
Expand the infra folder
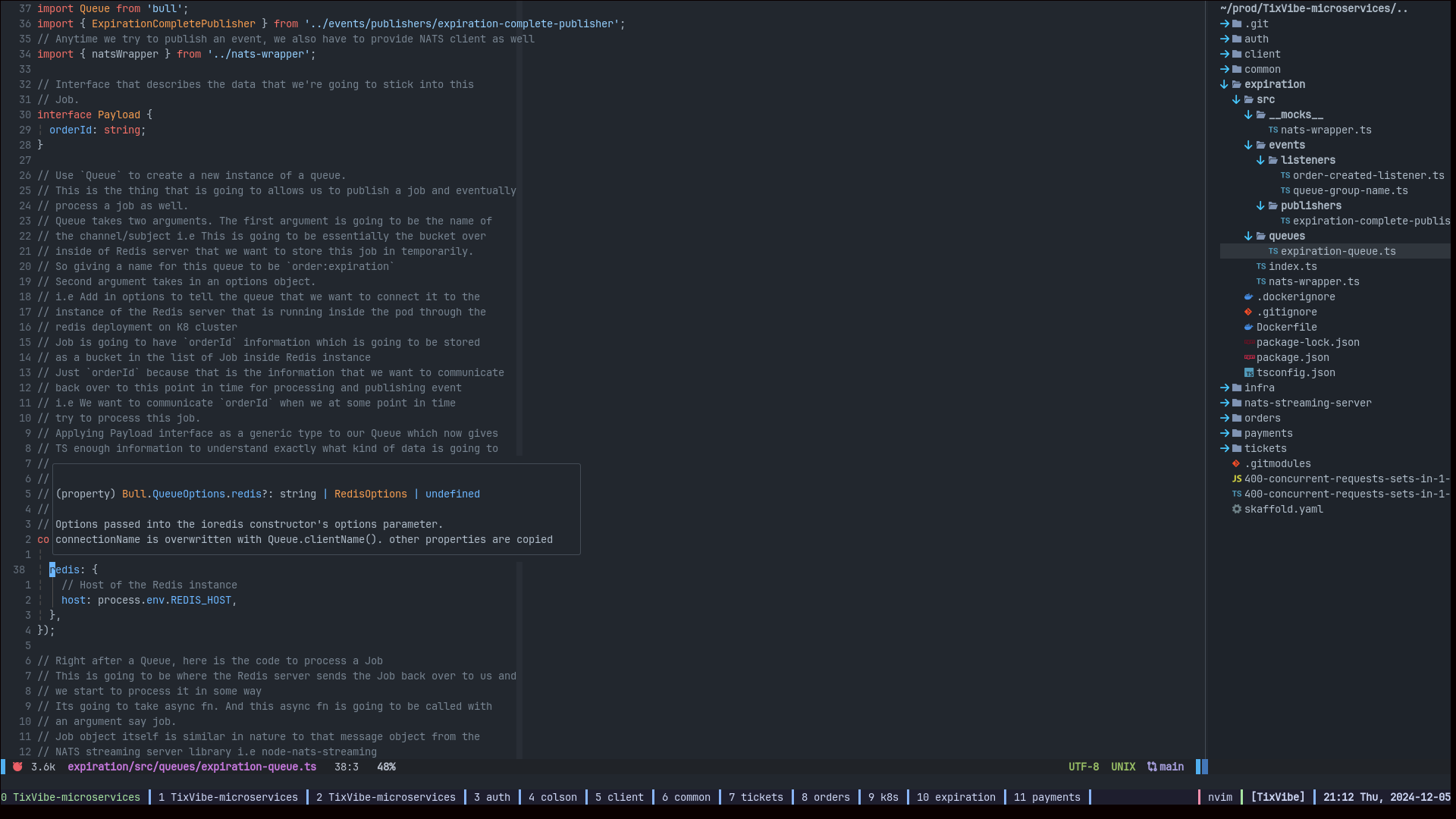click(1224, 388)
